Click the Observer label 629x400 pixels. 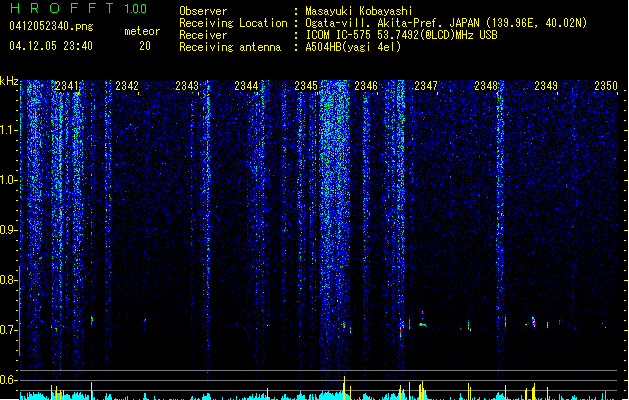click(203, 11)
